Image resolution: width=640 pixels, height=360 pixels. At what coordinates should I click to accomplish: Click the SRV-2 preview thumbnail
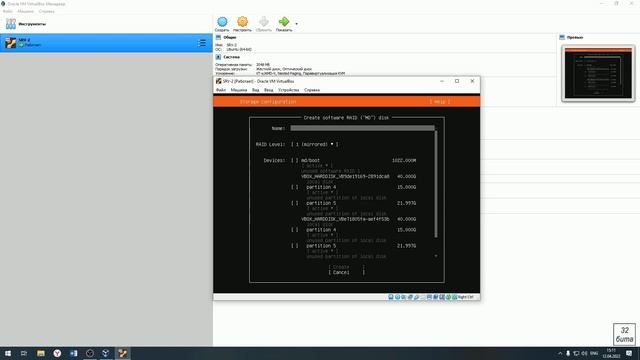click(598, 73)
